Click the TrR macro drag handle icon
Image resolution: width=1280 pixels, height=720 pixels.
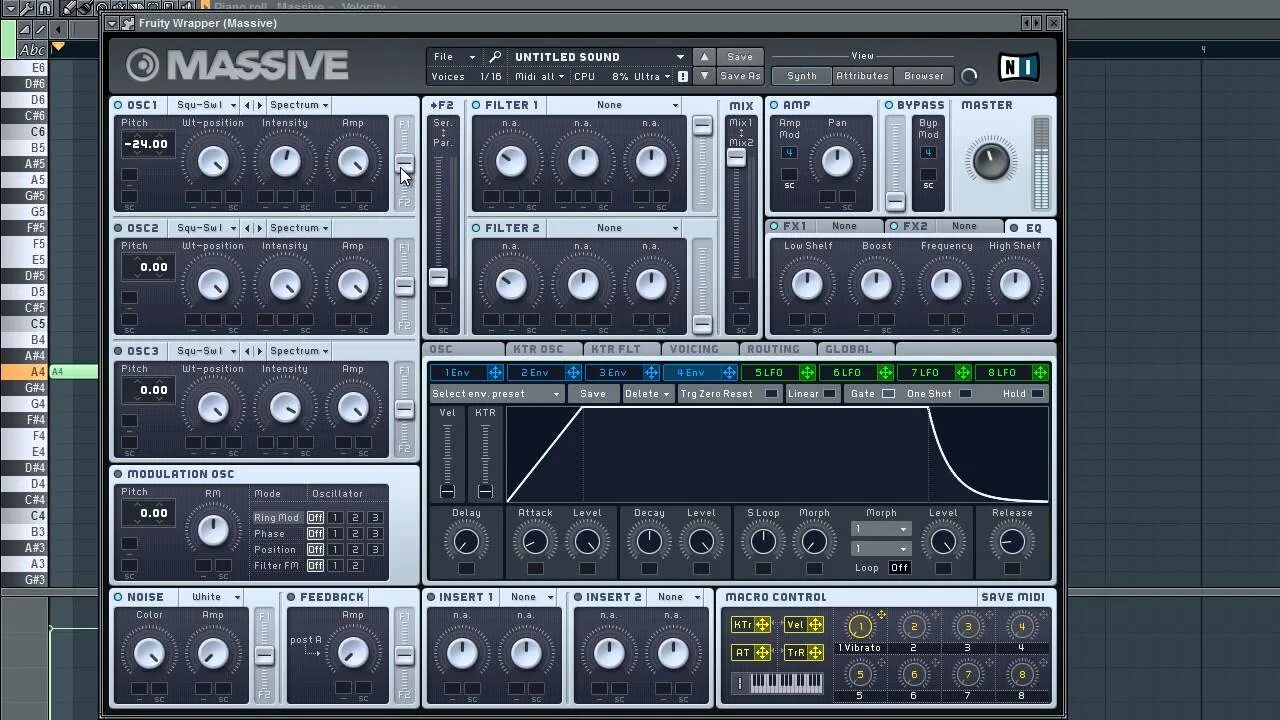(x=816, y=652)
